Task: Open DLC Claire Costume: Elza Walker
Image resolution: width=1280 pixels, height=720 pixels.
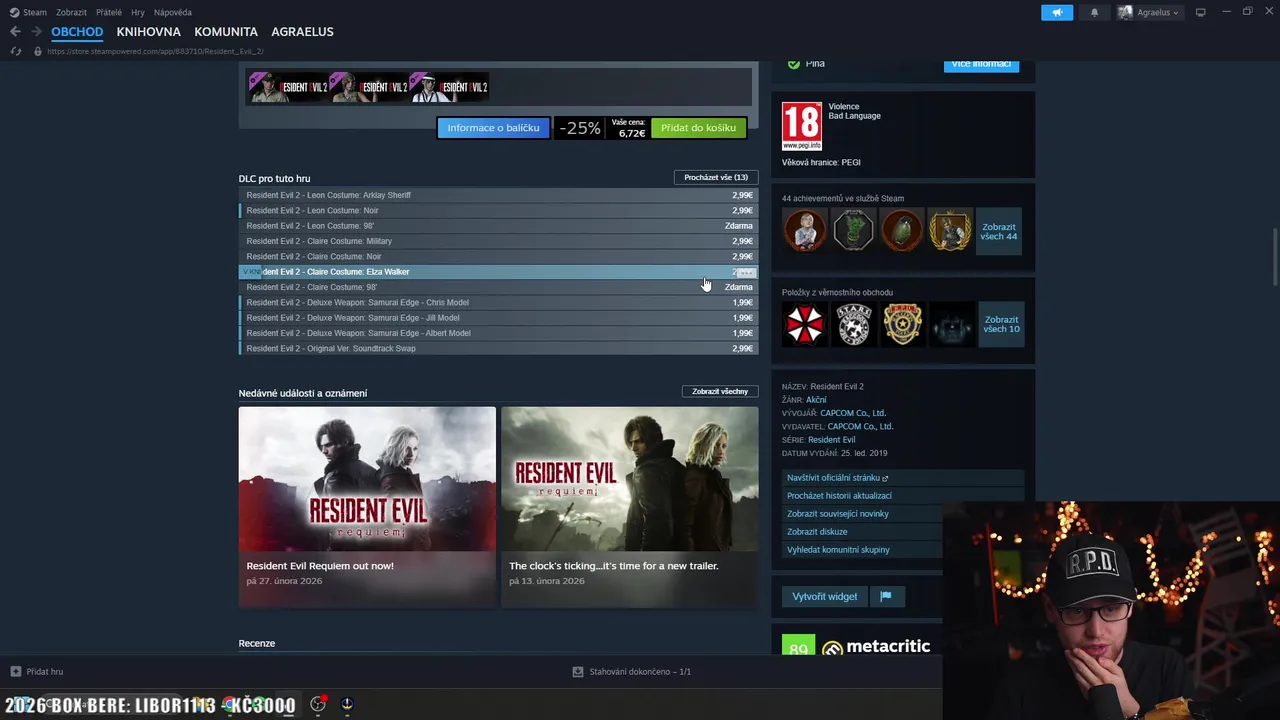Action: click(498, 272)
